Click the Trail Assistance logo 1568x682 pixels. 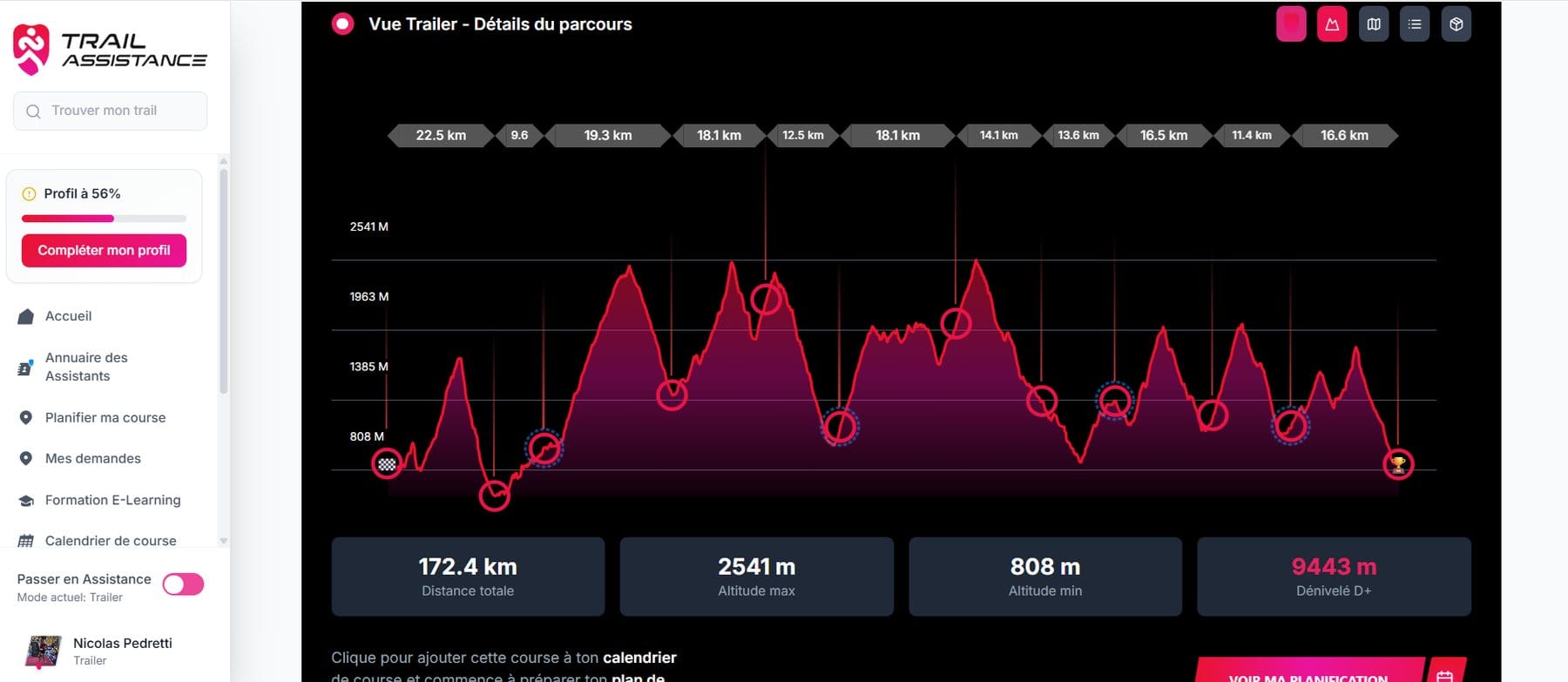110,48
